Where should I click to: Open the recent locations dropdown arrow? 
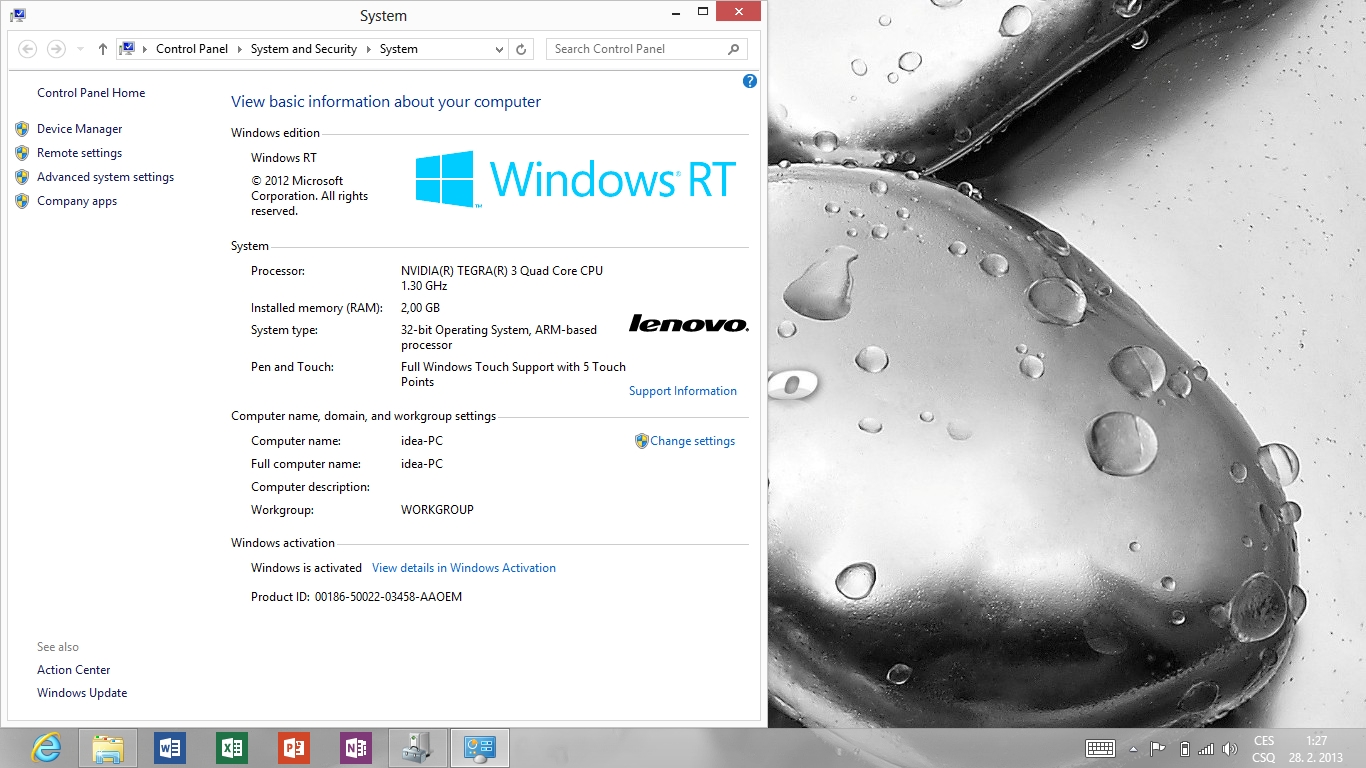[x=80, y=49]
